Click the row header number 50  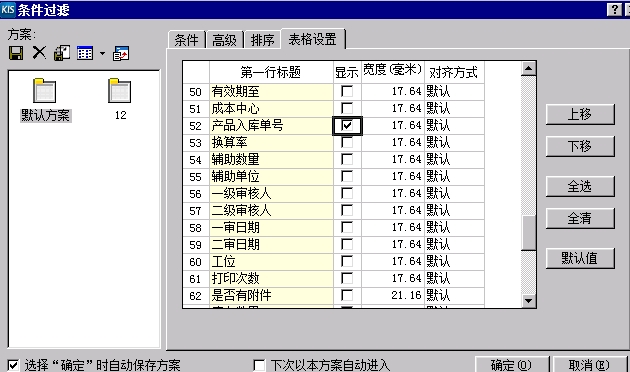(196, 92)
